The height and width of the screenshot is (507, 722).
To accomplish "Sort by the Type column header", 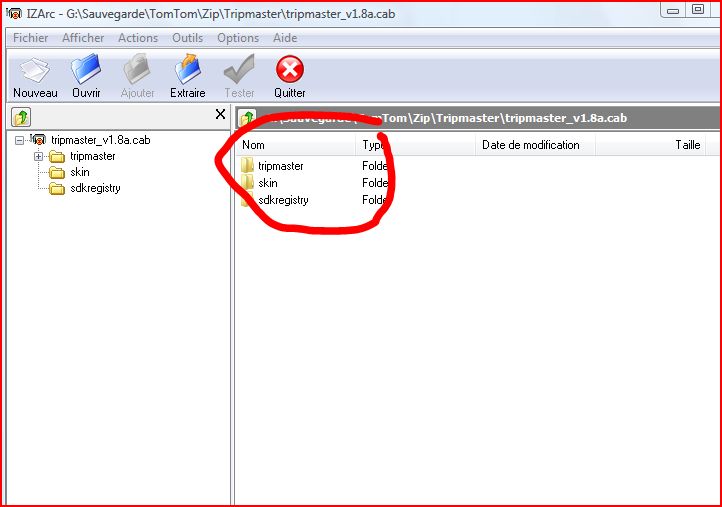I will tap(416, 145).
